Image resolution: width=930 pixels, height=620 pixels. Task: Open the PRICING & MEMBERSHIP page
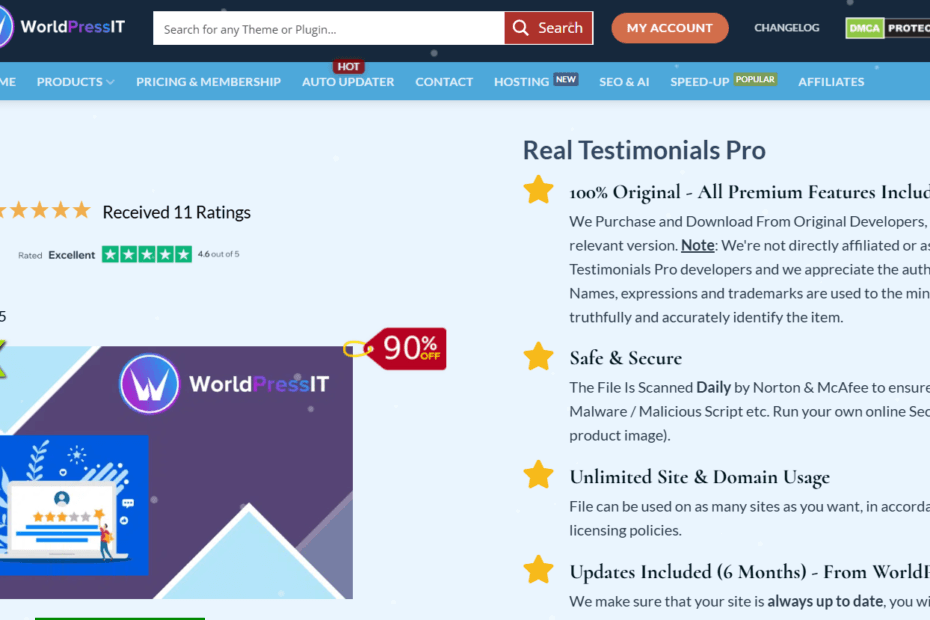[208, 82]
